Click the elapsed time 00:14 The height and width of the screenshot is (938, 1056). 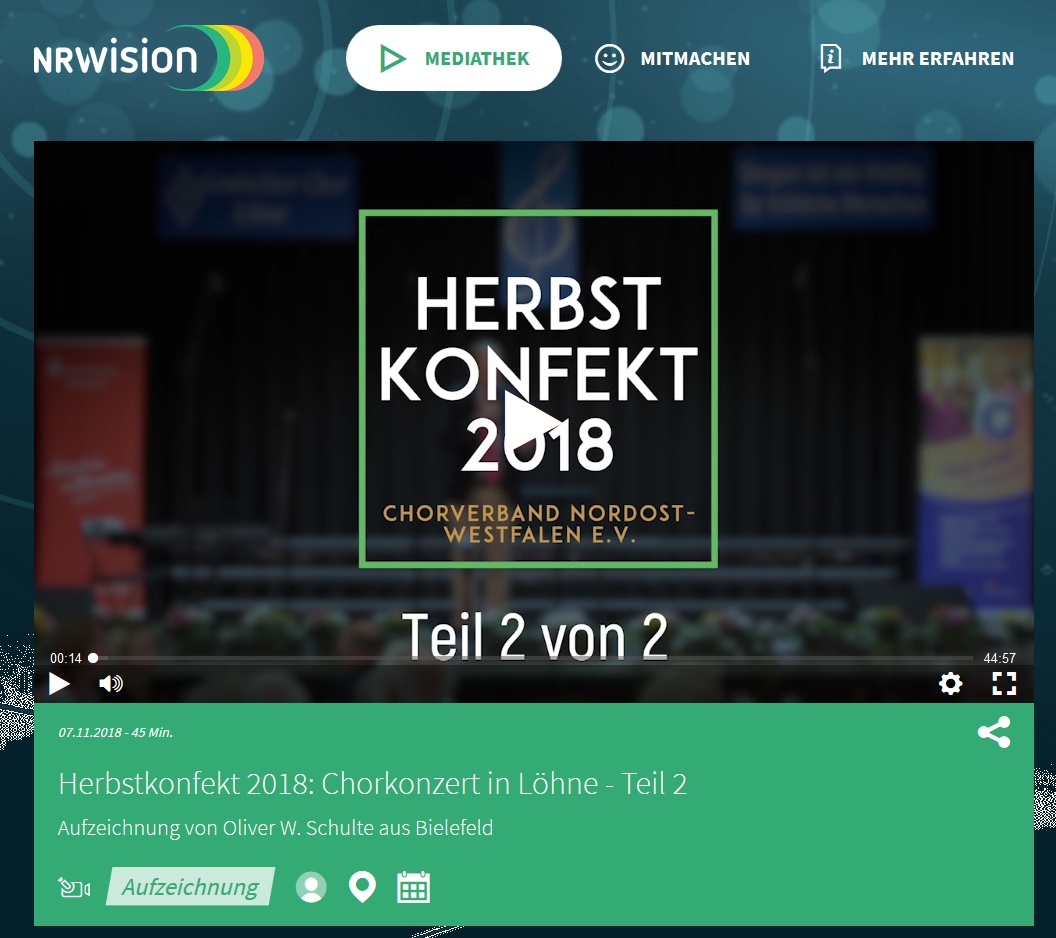(x=65, y=659)
